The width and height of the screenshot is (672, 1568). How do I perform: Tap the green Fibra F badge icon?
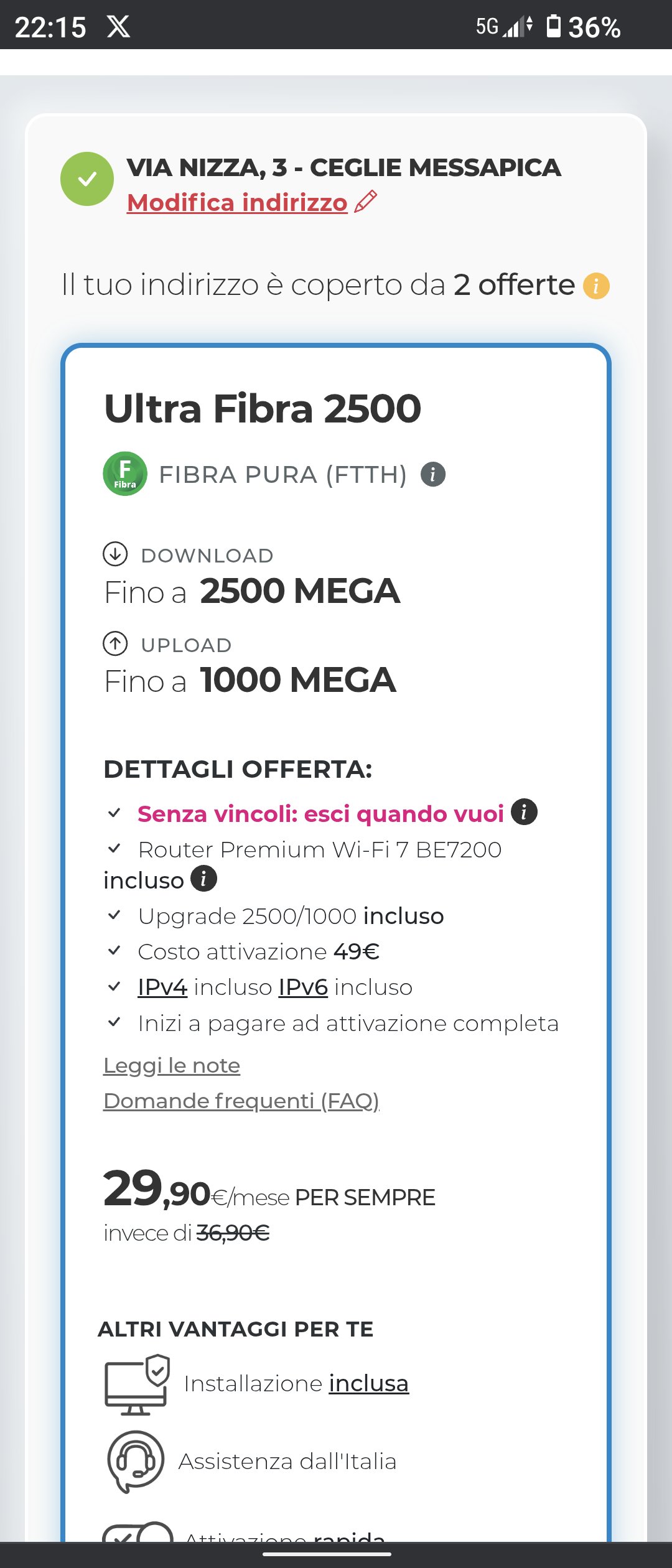click(x=125, y=474)
